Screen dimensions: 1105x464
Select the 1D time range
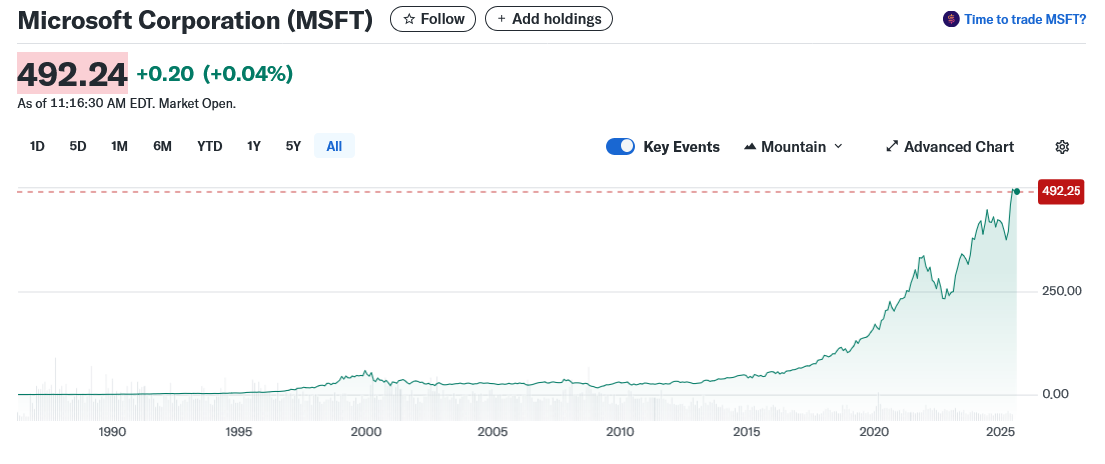point(37,147)
